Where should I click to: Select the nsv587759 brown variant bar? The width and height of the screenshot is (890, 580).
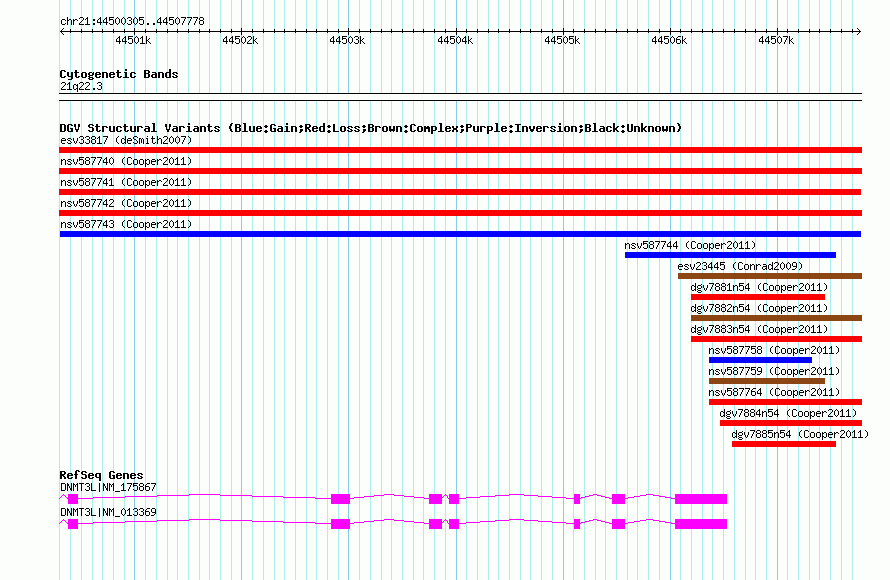pyautogui.click(x=766, y=381)
